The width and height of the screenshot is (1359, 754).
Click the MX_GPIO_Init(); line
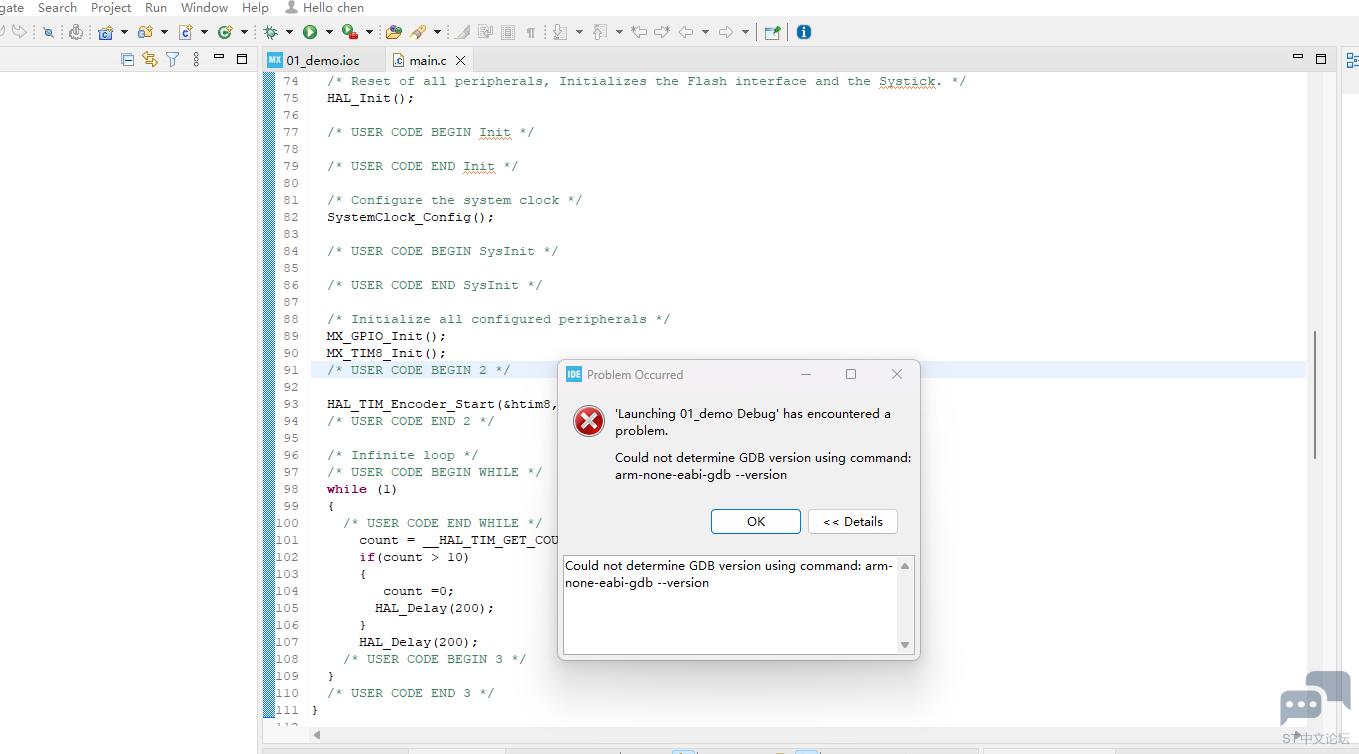click(386, 336)
